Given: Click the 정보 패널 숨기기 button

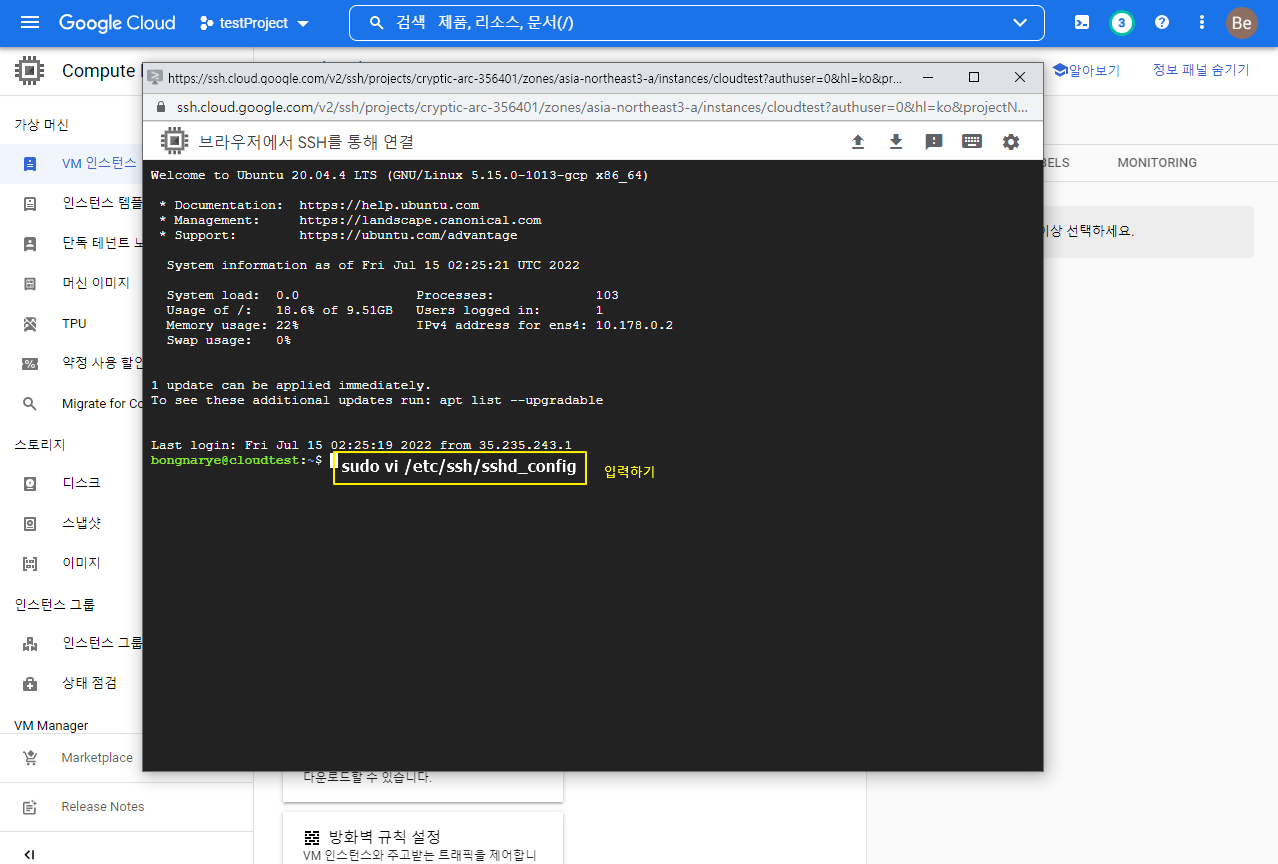Looking at the screenshot, I should click(x=1201, y=69).
